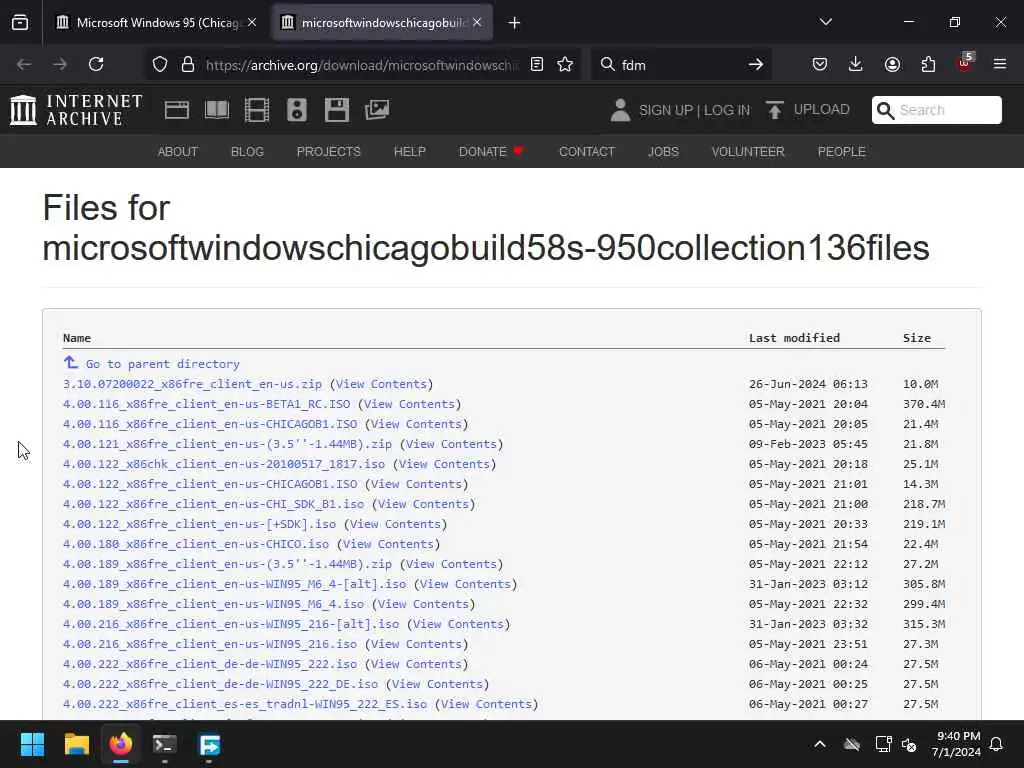Open the Software floppy disk icon

pyautogui.click(x=336, y=110)
